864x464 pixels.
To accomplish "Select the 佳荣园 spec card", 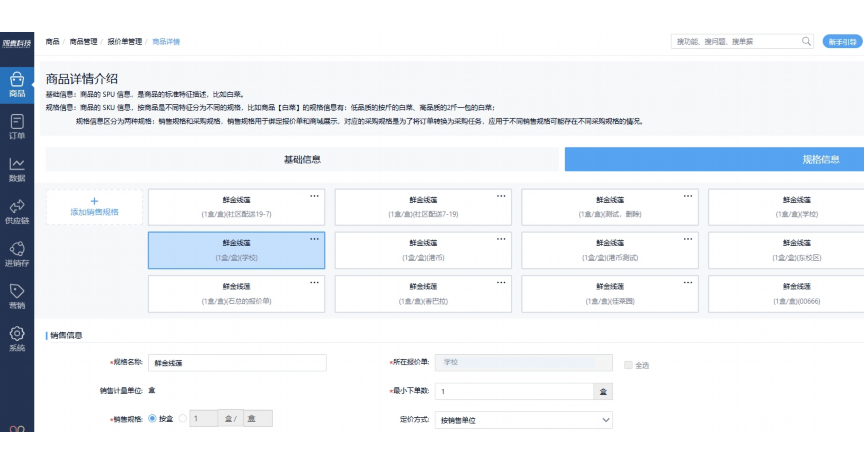I will (610, 294).
